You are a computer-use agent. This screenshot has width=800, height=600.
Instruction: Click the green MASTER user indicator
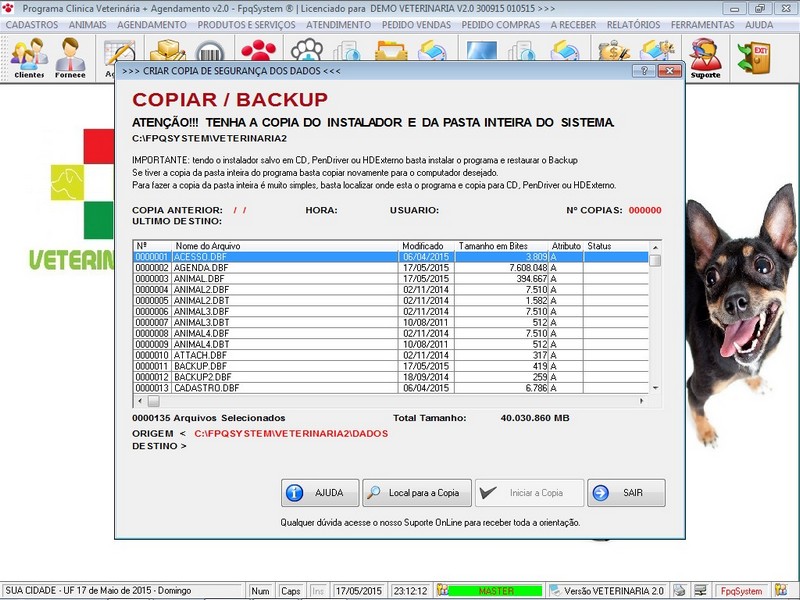495,591
